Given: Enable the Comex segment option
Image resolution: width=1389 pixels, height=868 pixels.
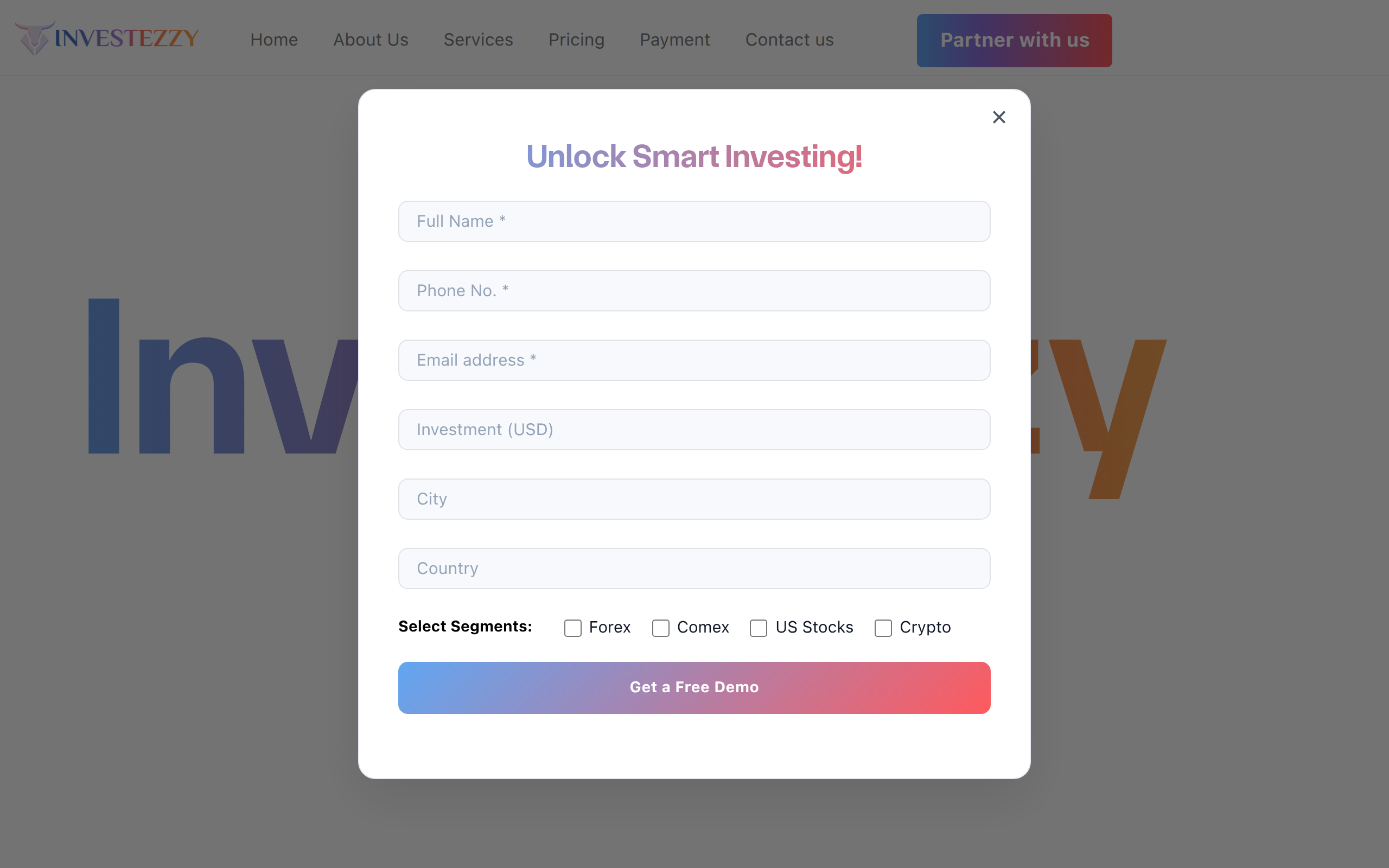Looking at the screenshot, I should tap(661, 628).
